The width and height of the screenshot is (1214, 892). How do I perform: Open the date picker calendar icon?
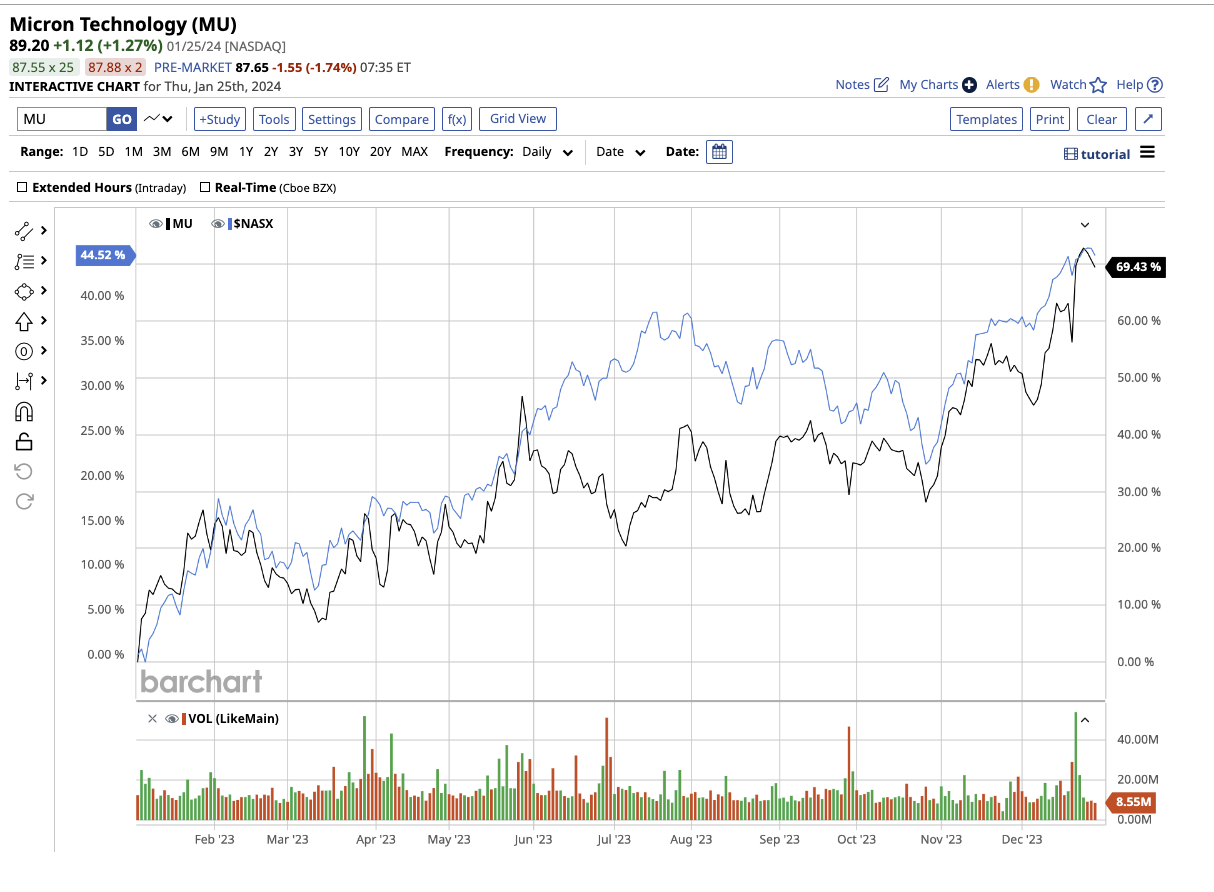click(x=719, y=152)
